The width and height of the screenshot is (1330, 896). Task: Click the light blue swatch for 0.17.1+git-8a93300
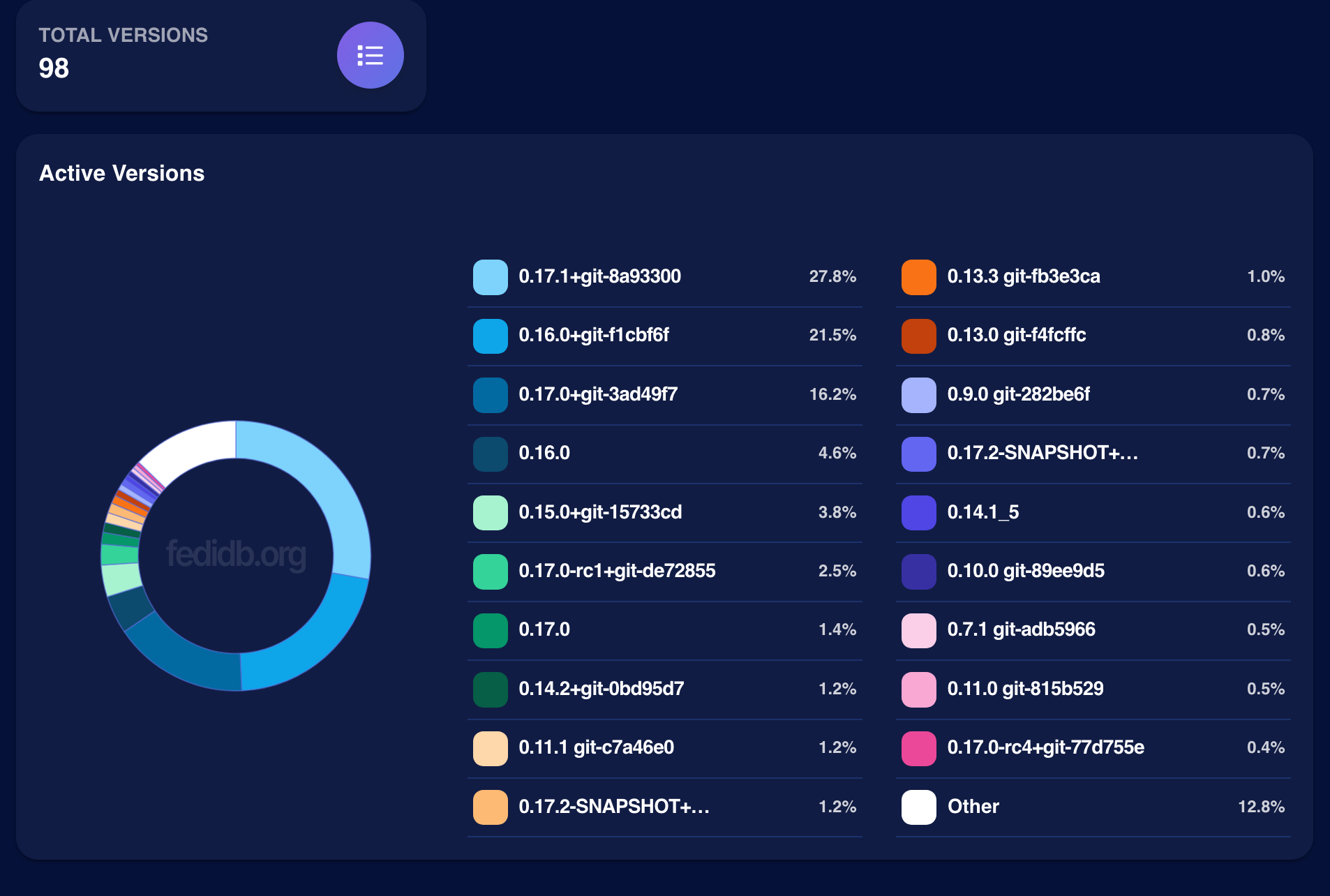[x=490, y=277]
